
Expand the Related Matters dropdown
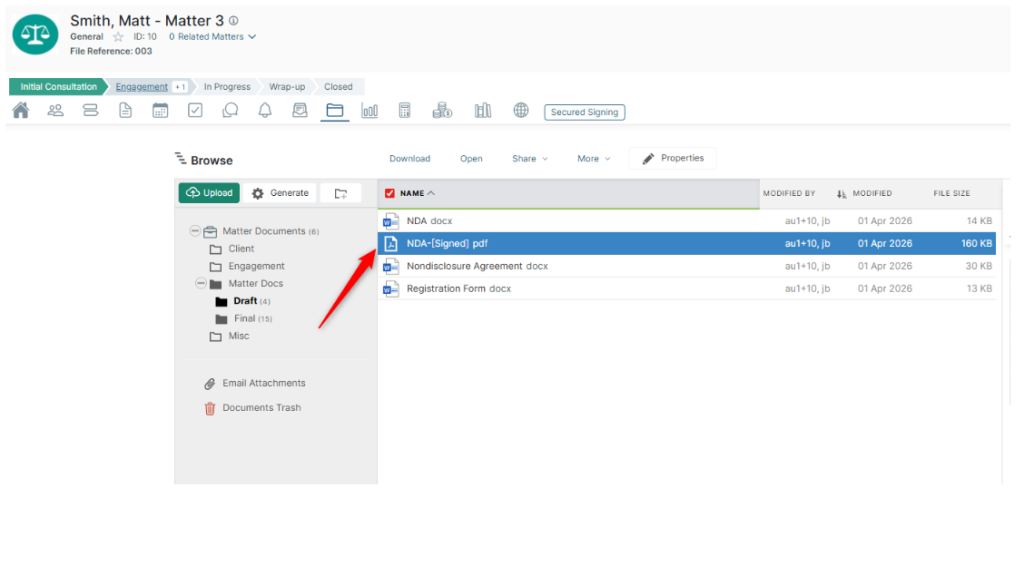coord(213,37)
